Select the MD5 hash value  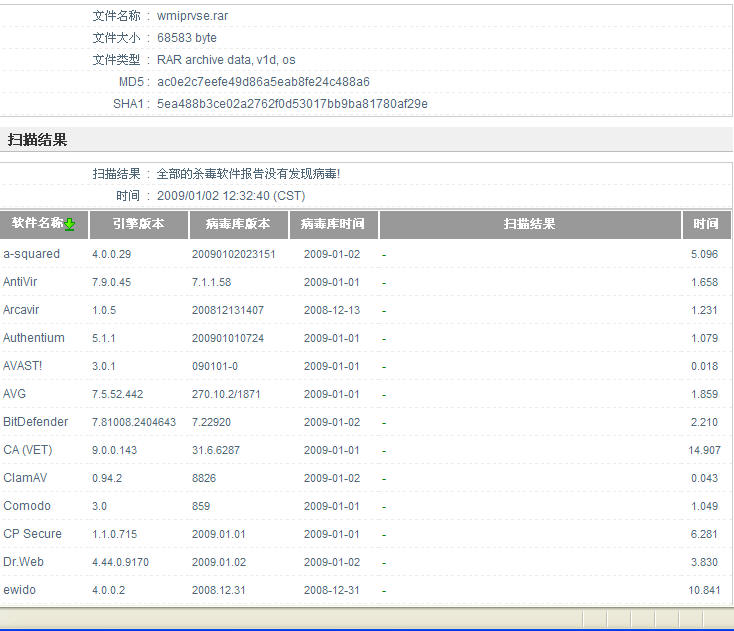pos(263,82)
